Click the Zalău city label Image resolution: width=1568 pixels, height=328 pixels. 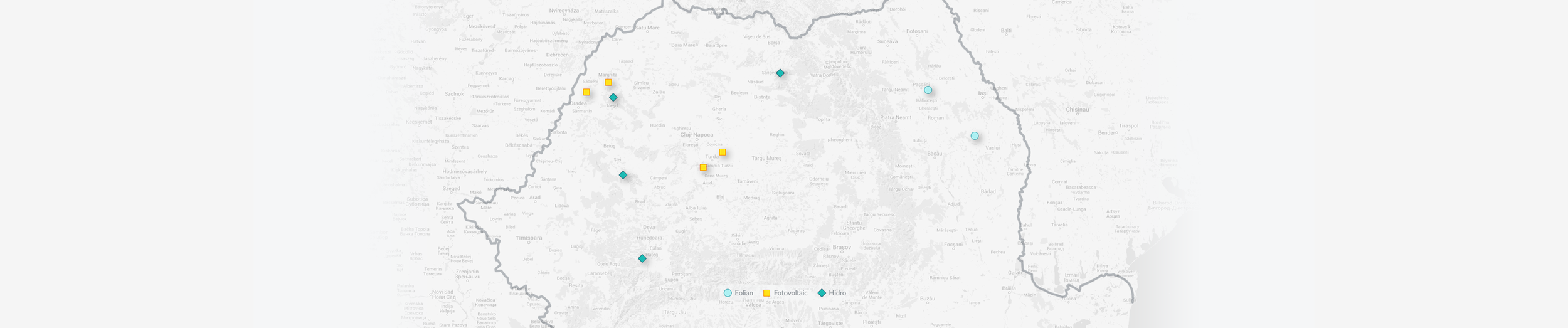[x=659, y=92]
